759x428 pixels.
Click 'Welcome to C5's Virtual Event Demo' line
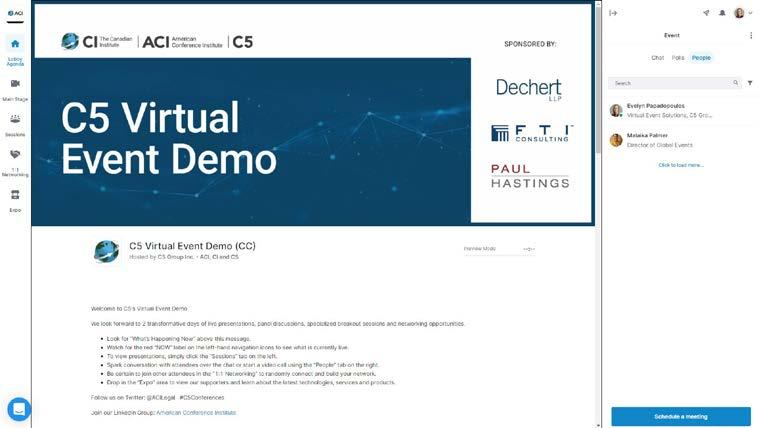[x=139, y=308]
